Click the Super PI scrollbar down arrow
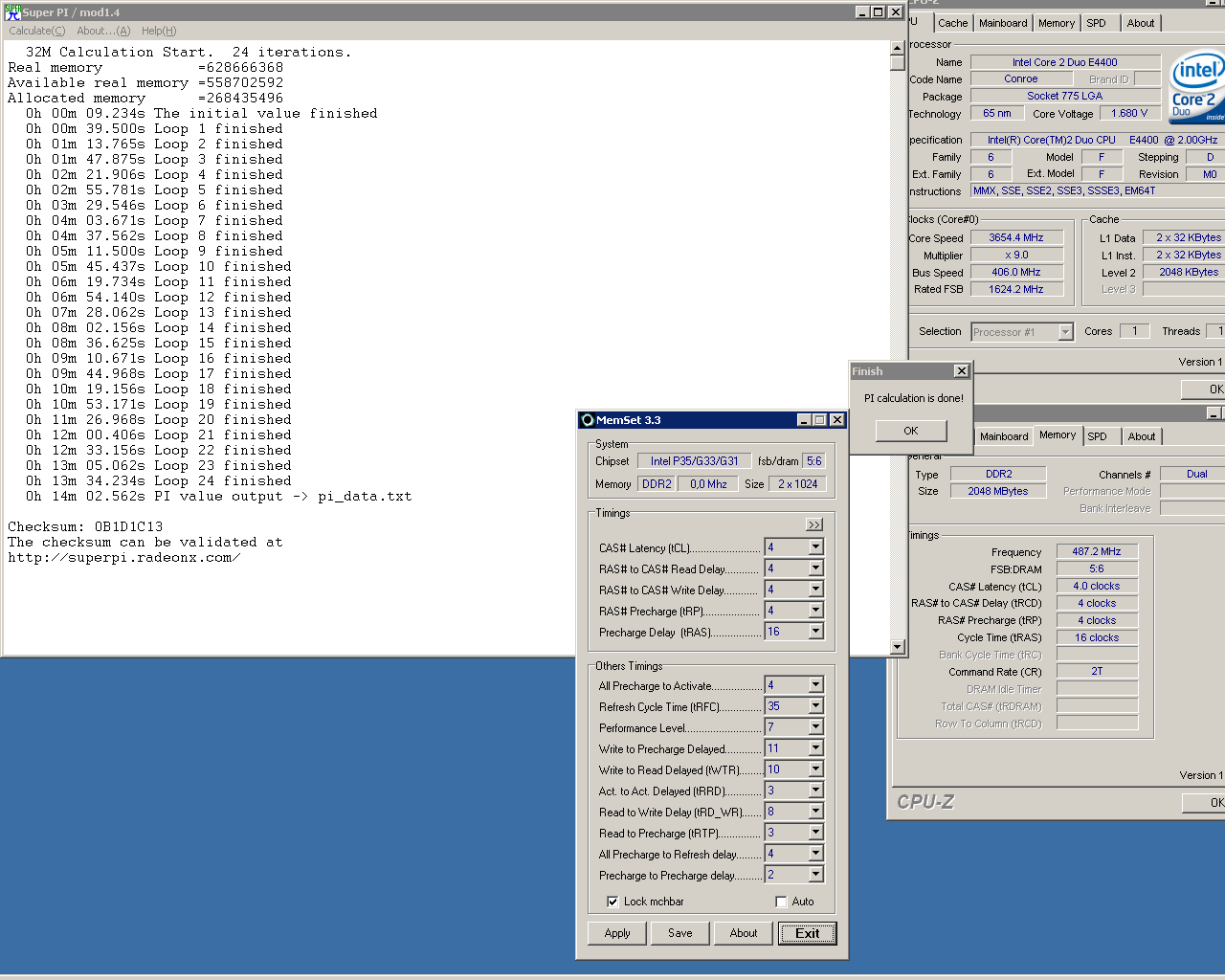 point(897,647)
